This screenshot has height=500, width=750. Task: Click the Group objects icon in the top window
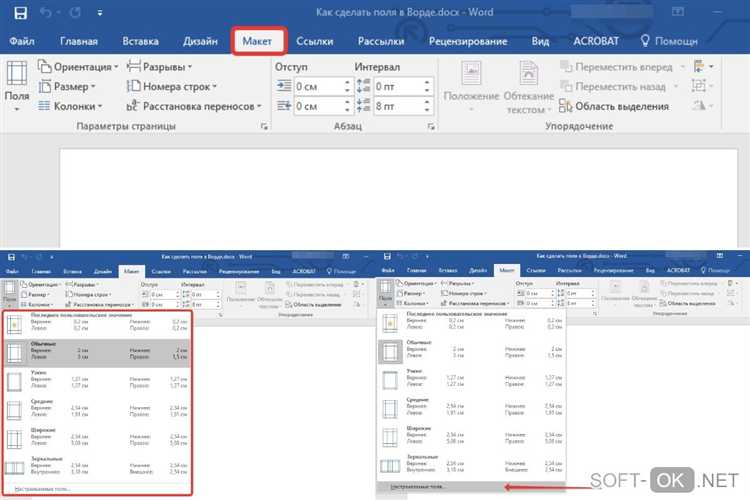702,86
